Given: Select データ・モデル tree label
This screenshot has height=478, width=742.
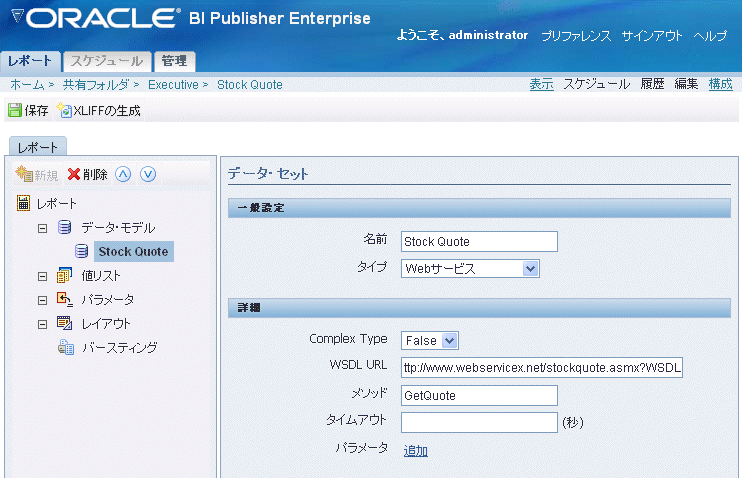Looking at the screenshot, I should (x=118, y=228).
